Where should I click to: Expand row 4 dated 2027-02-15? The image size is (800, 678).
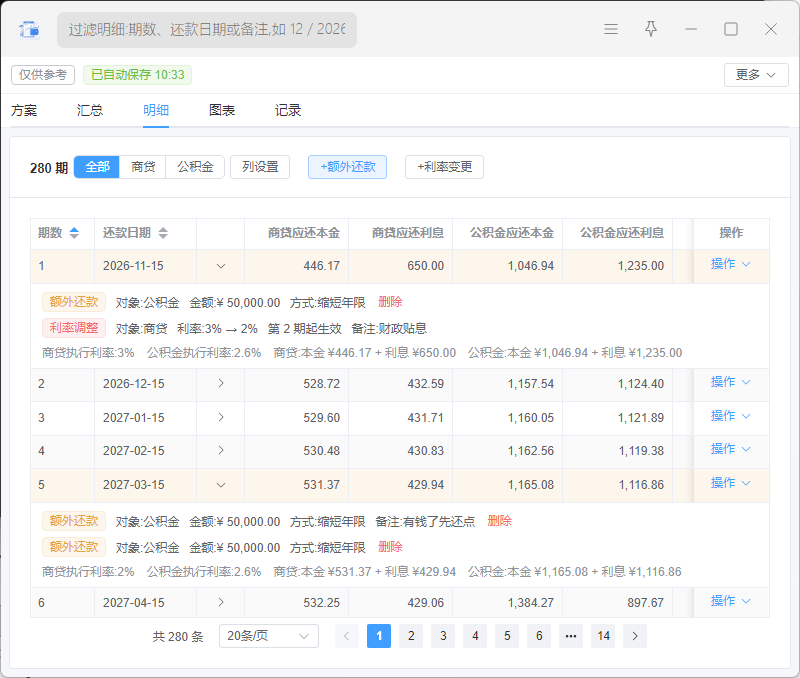221,450
